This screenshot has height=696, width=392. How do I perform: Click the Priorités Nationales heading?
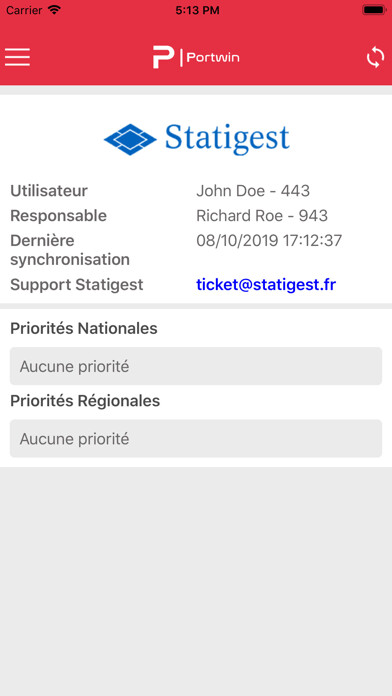(84, 328)
